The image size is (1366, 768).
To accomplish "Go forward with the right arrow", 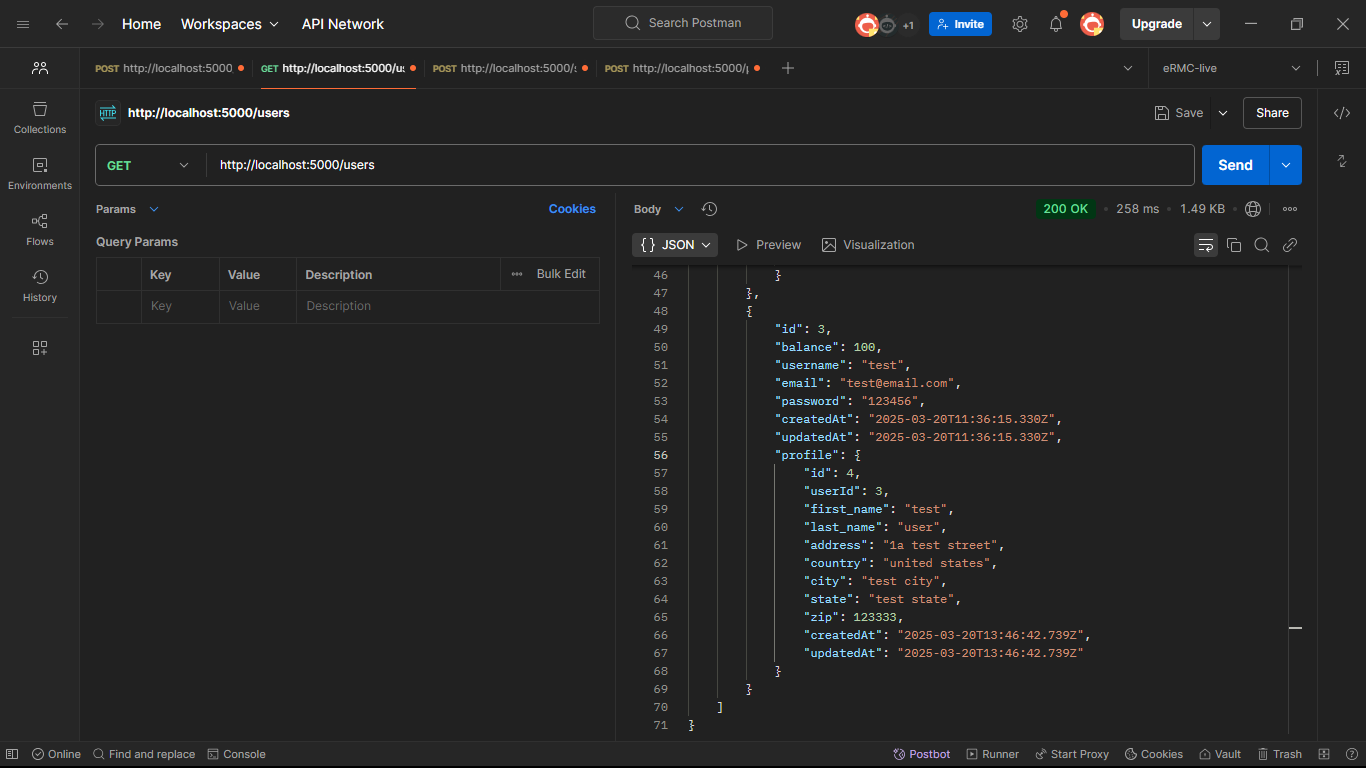I will [x=98, y=24].
